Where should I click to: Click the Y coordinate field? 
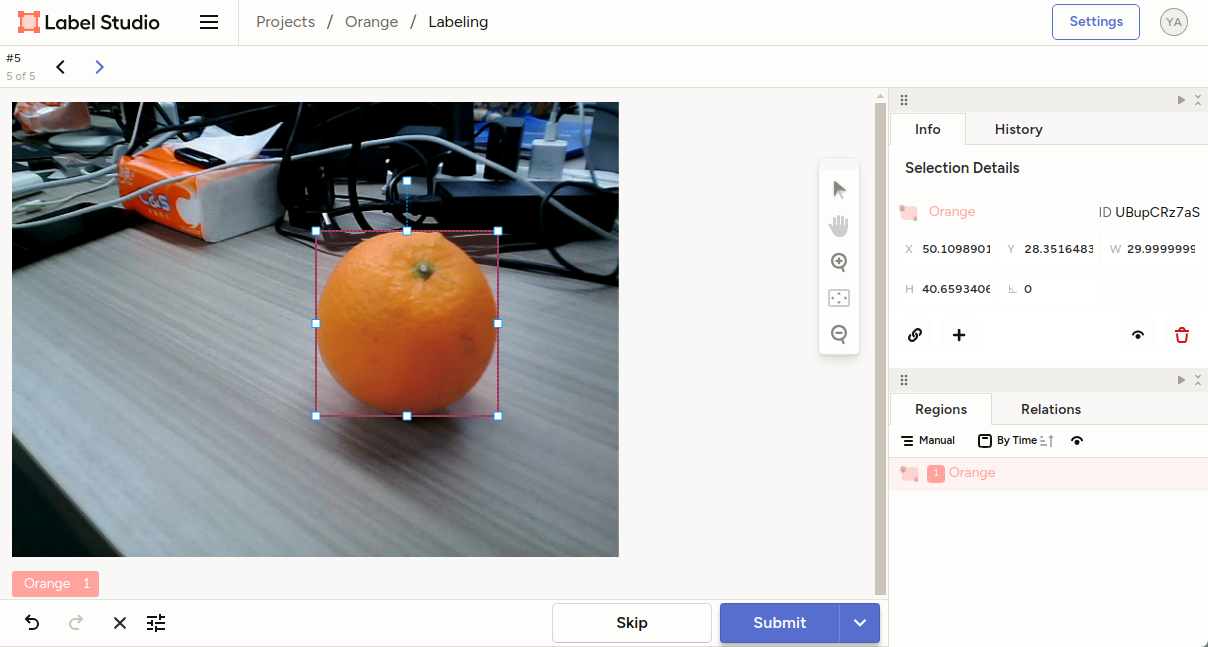[x=1049, y=249]
